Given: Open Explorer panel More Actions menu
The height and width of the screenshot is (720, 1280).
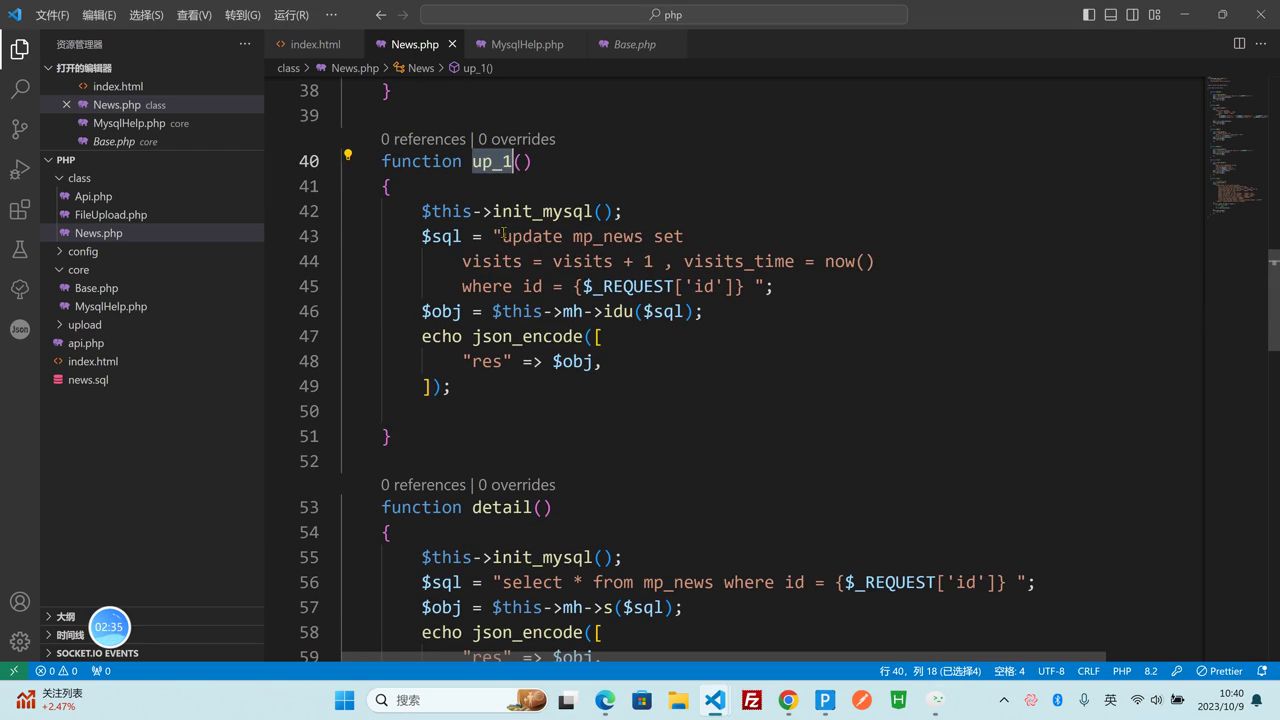Looking at the screenshot, I should click(x=245, y=44).
